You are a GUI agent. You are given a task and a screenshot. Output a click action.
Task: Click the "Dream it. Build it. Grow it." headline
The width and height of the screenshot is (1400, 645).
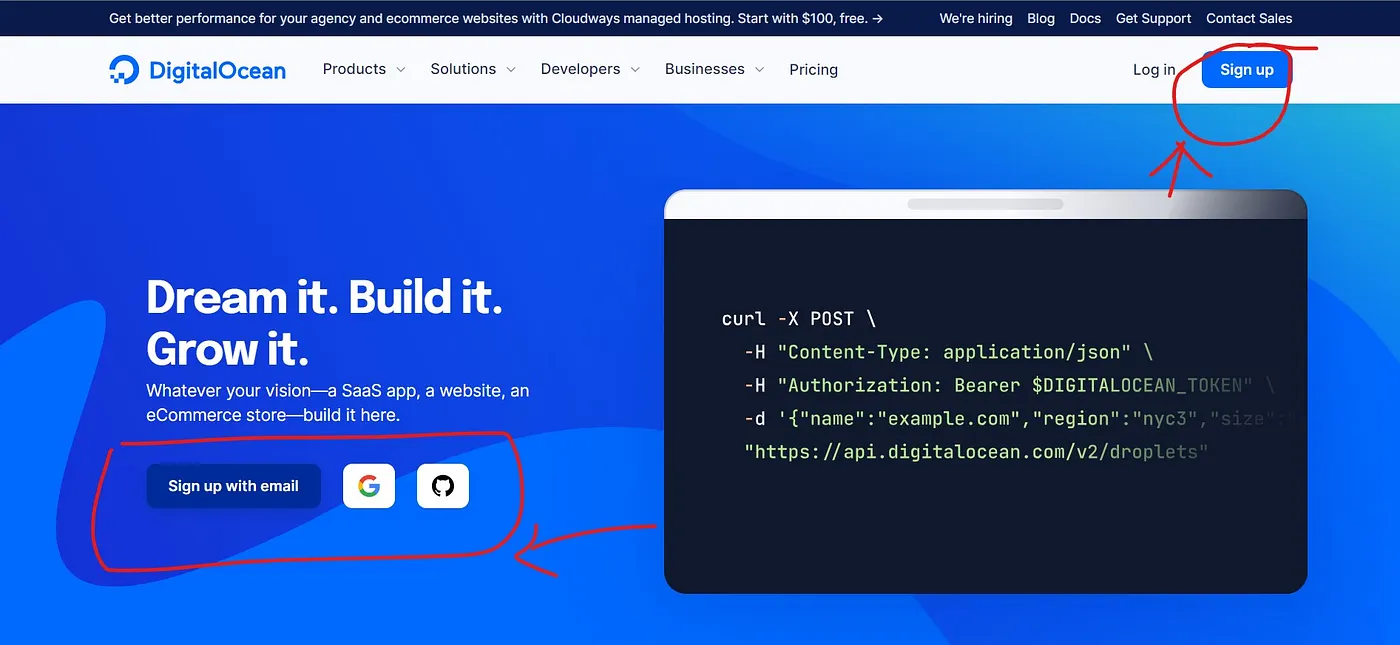pos(324,323)
